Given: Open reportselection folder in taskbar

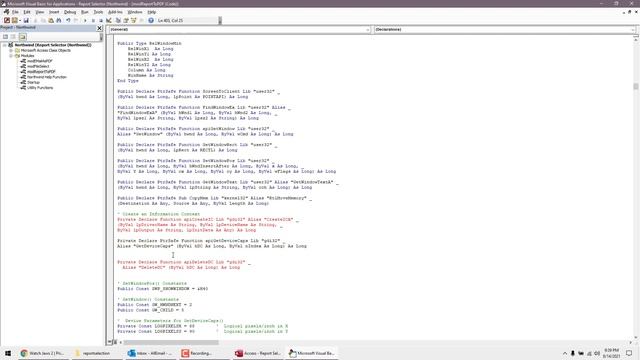Looking at the screenshot, I should tap(96, 353).
